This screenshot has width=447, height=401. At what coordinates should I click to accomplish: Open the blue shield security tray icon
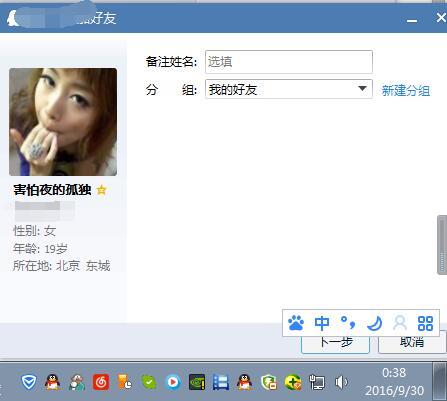[x=29, y=382]
